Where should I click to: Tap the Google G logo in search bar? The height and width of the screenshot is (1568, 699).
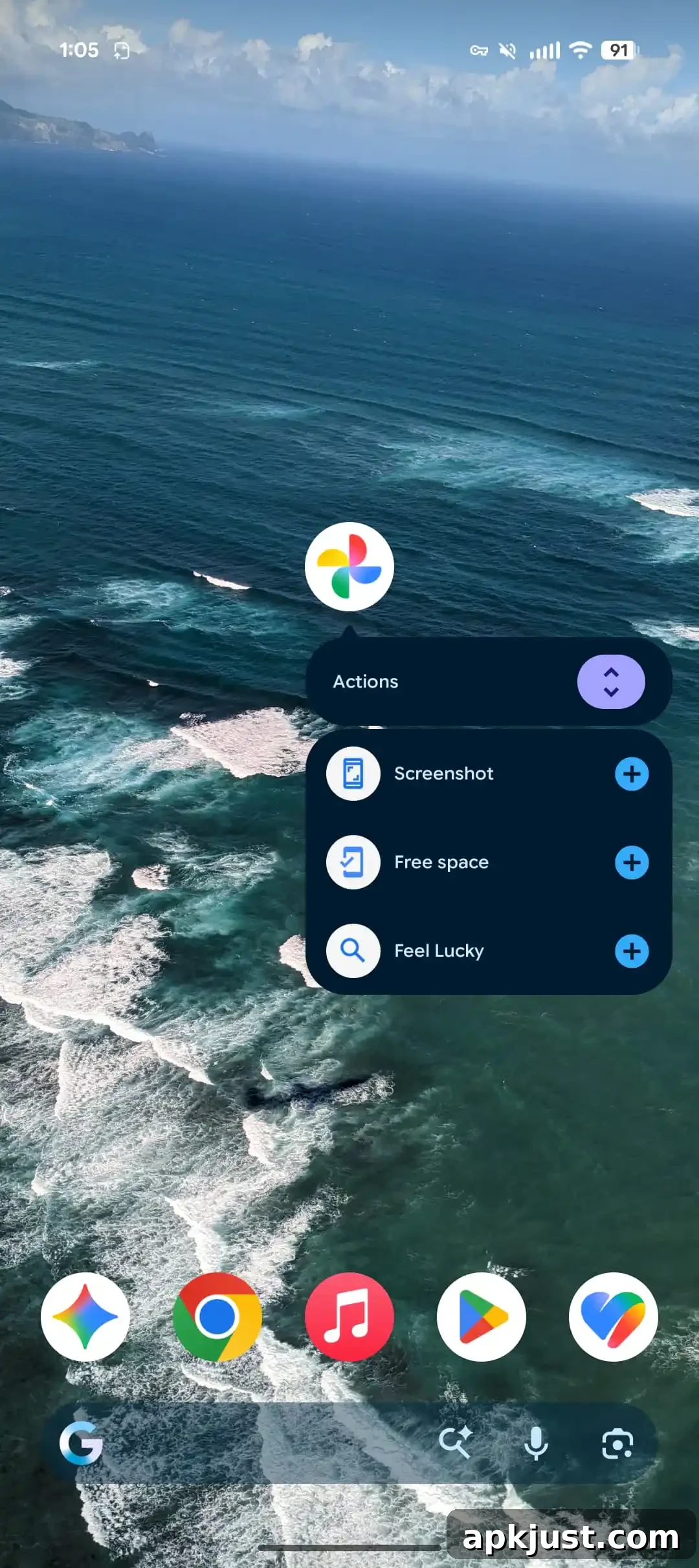pyautogui.click(x=81, y=1443)
